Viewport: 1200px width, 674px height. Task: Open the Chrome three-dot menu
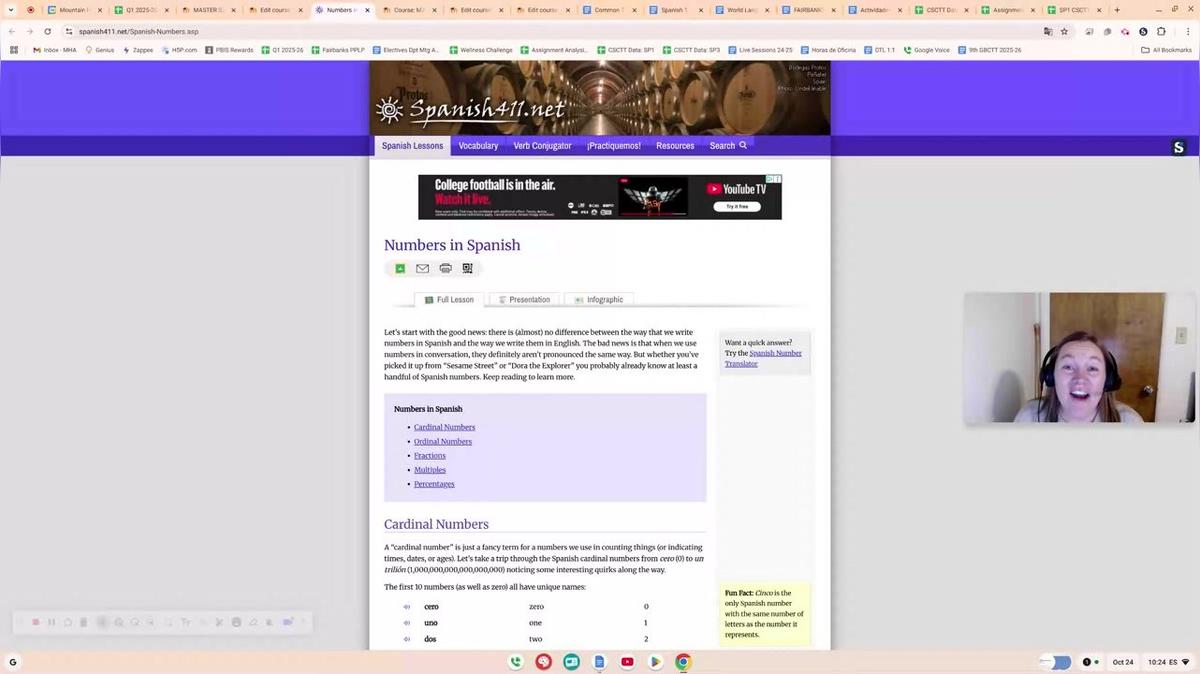point(1188,31)
